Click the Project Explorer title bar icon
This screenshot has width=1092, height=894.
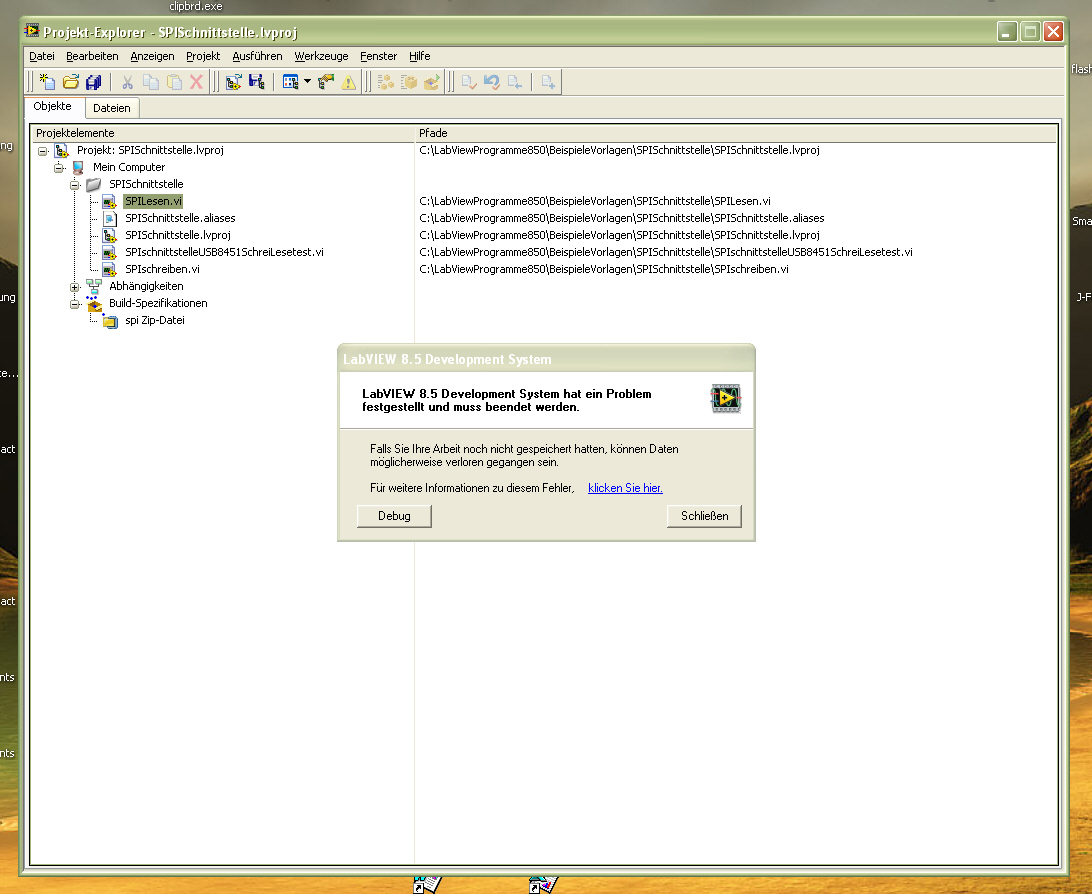click(x=32, y=31)
